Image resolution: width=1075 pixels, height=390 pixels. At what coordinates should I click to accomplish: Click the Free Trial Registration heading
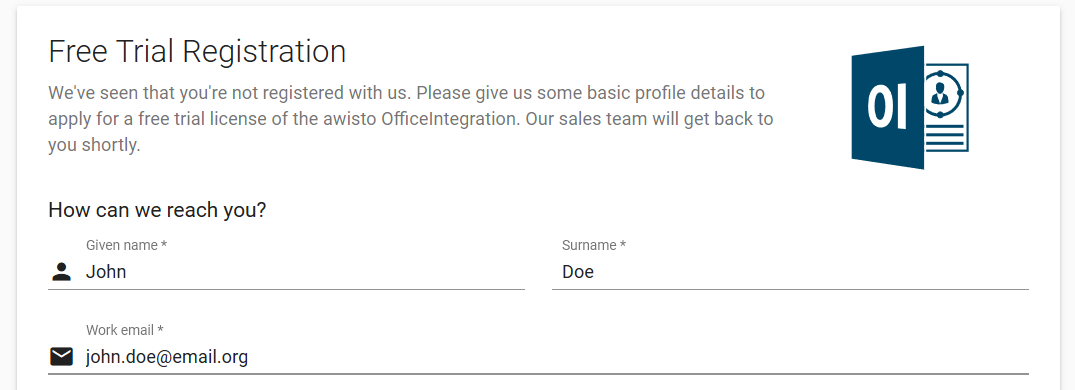point(197,52)
